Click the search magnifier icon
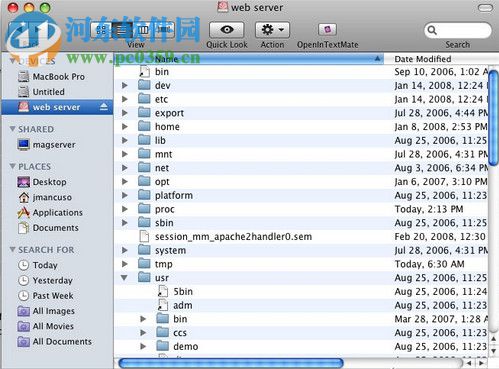Image resolution: width=499 pixels, height=369 pixels. tap(432, 30)
